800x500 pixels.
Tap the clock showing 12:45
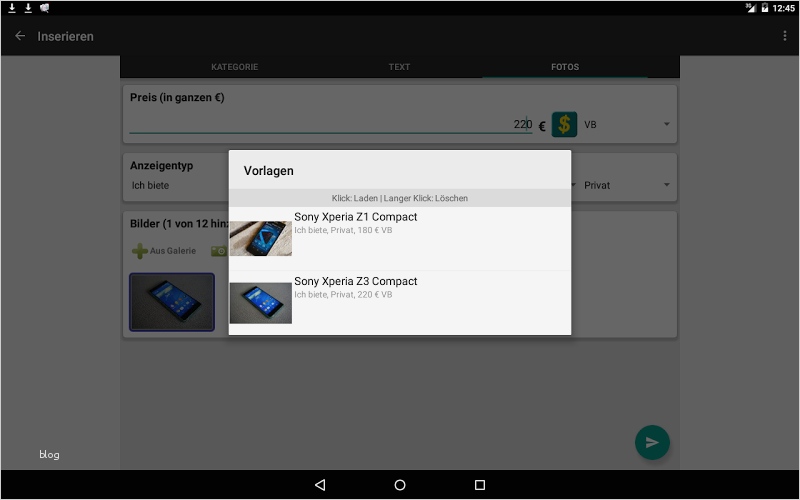784,8
